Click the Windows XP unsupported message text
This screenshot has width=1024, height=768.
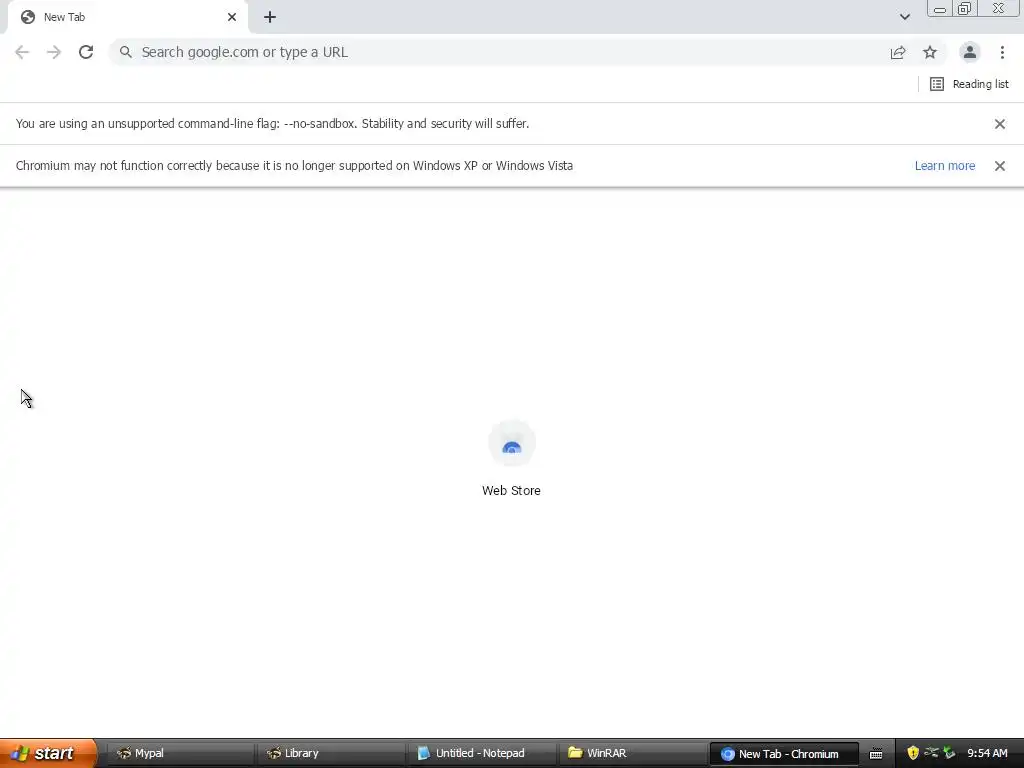(x=294, y=165)
